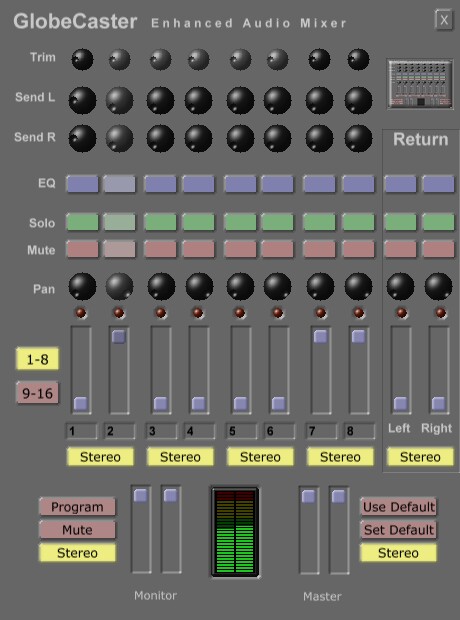Click the Use Default button
The width and height of the screenshot is (460, 620).
(x=399, y=507)
